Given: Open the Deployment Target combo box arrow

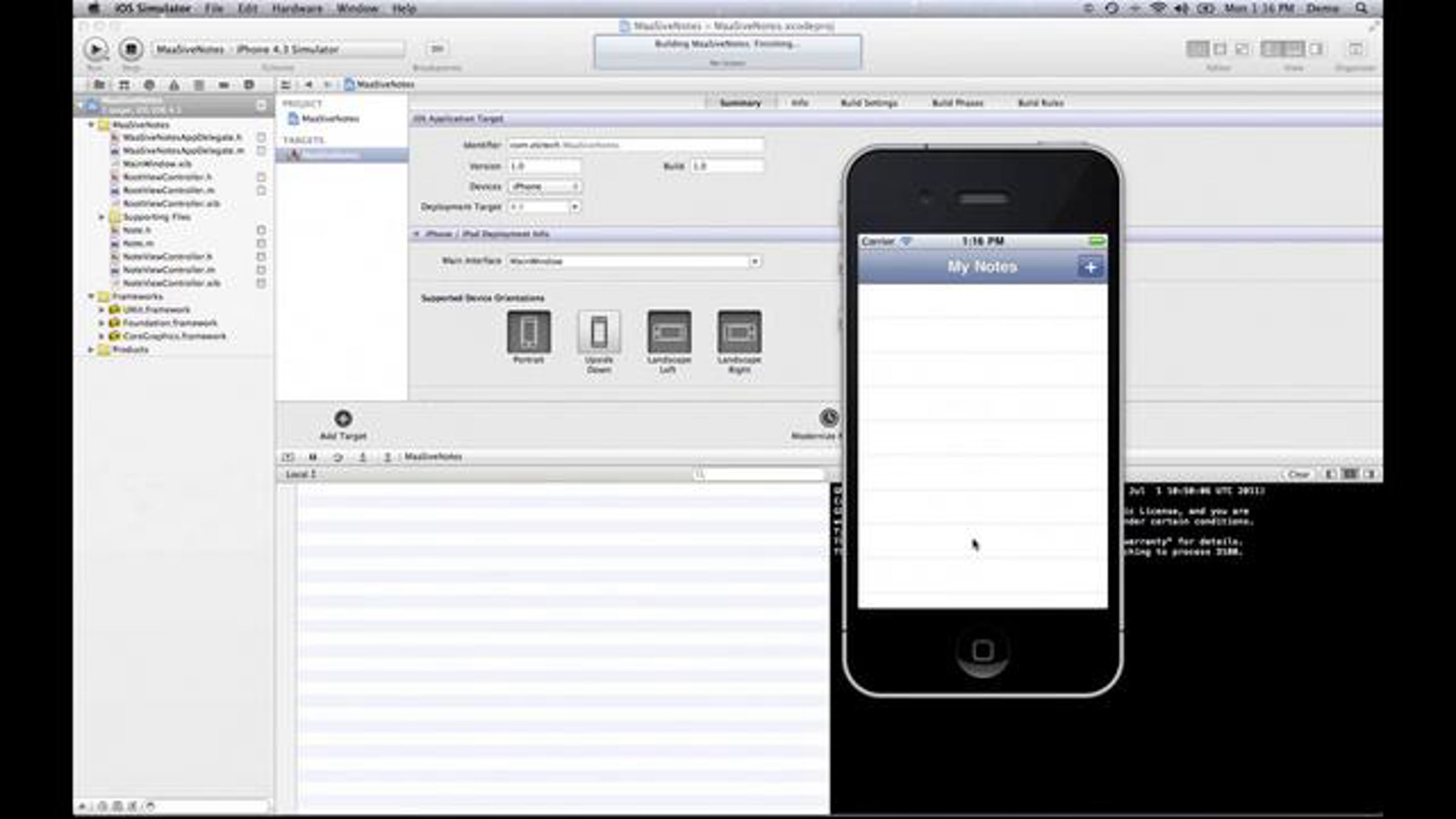Looking at the screenshot, I should [x=574, y=207].
